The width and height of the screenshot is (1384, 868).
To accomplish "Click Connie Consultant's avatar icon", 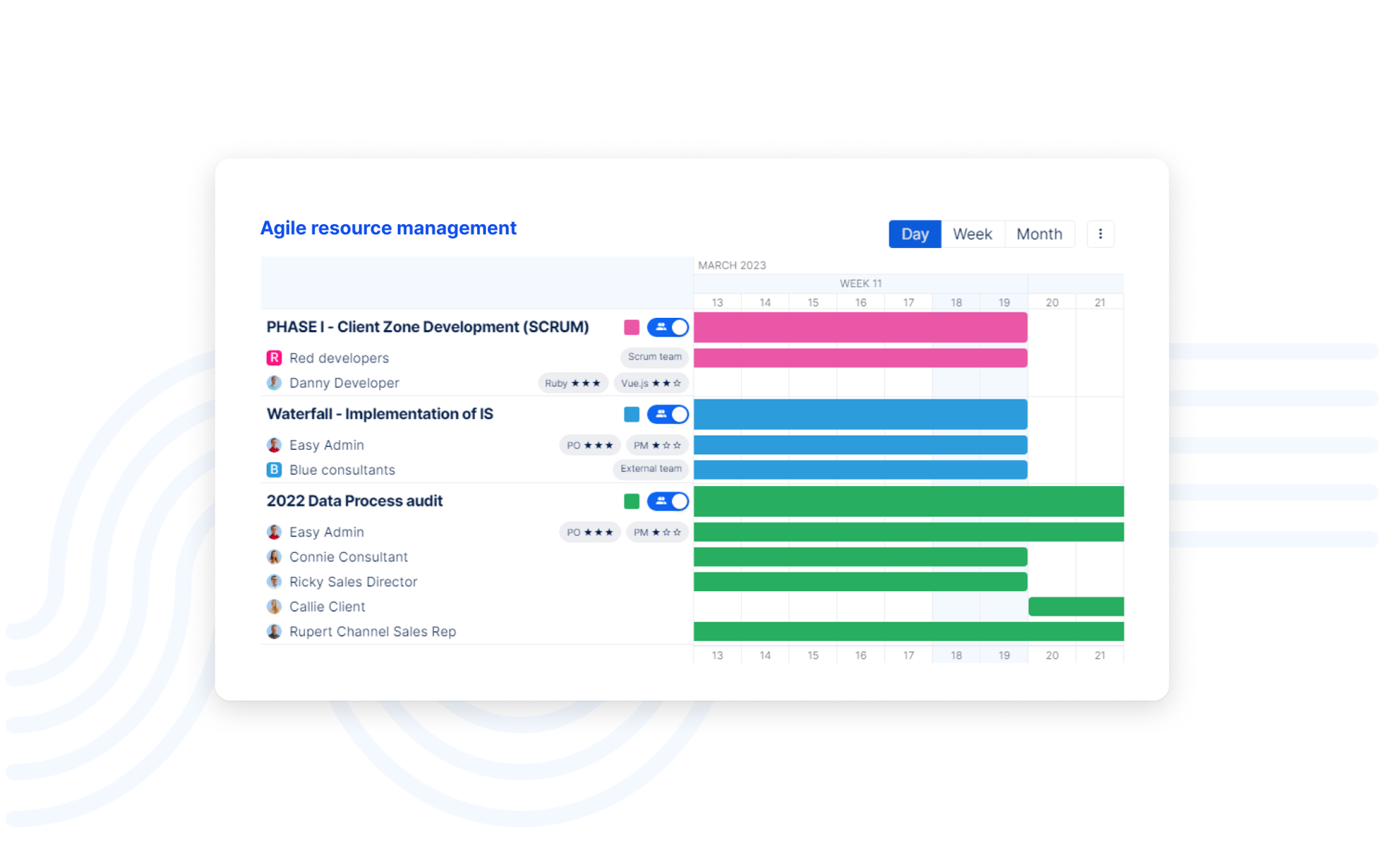I will (x=274, y=557).
